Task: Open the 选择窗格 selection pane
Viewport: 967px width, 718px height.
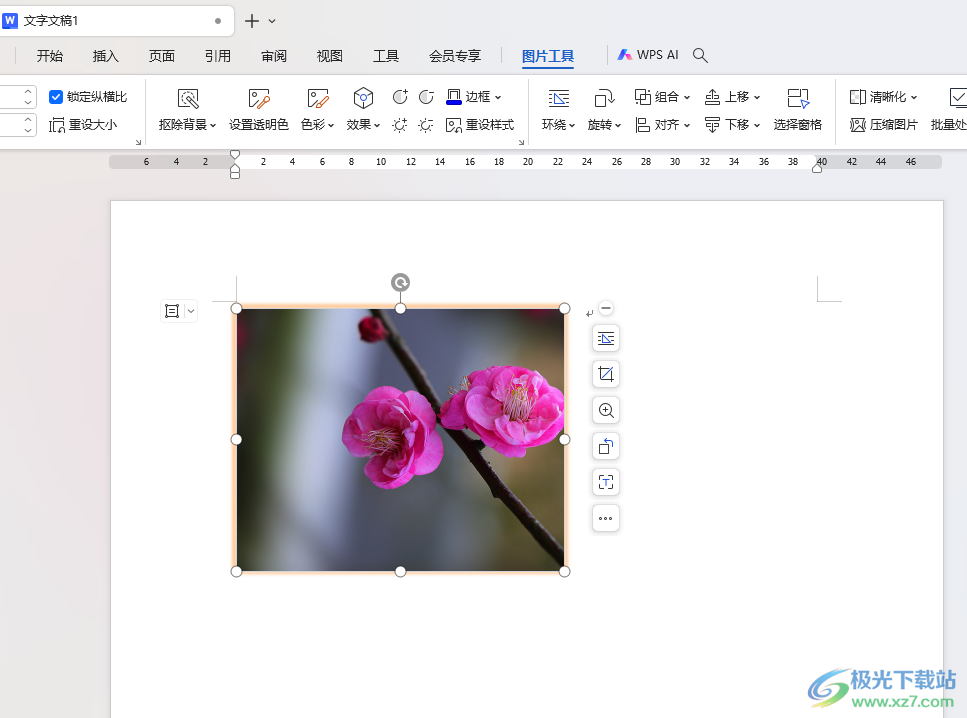Action: tap(797, 110)
